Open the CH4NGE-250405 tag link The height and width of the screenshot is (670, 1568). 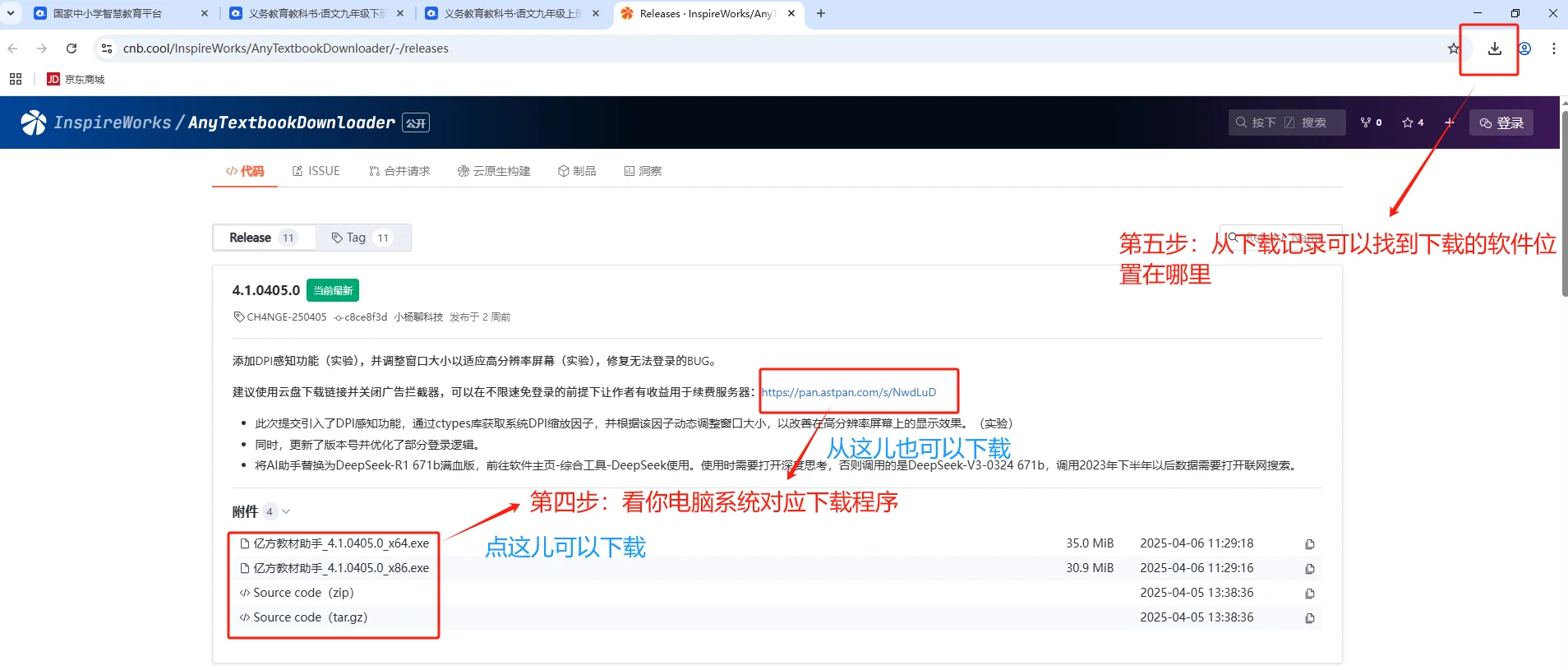click(280, 317)
